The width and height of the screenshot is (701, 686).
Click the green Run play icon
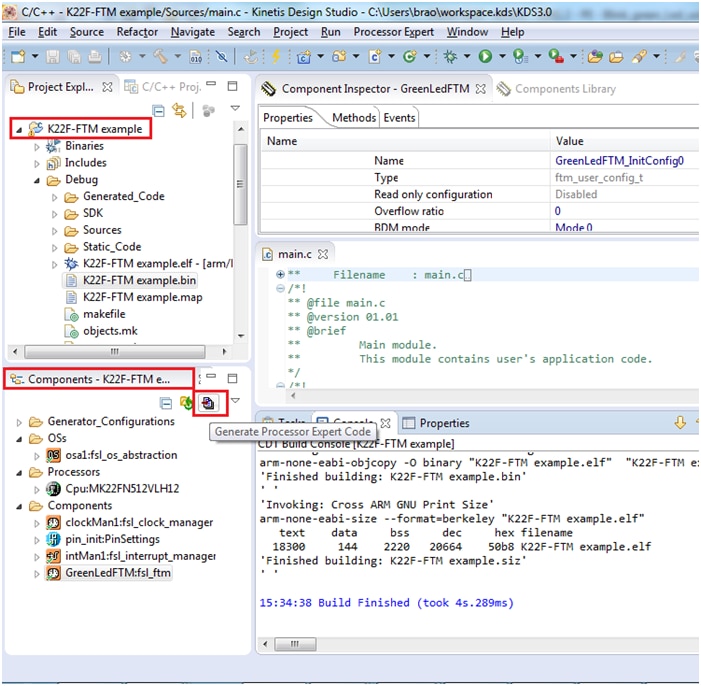pyautogui.click(x=485, y=56)
